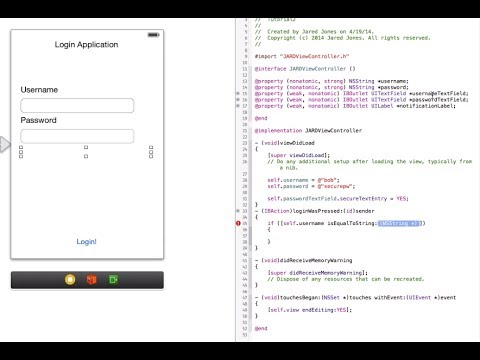480x360 pixels.
Task: Select the storyboard entry point arrow
Action: click(x=5, y=144)
